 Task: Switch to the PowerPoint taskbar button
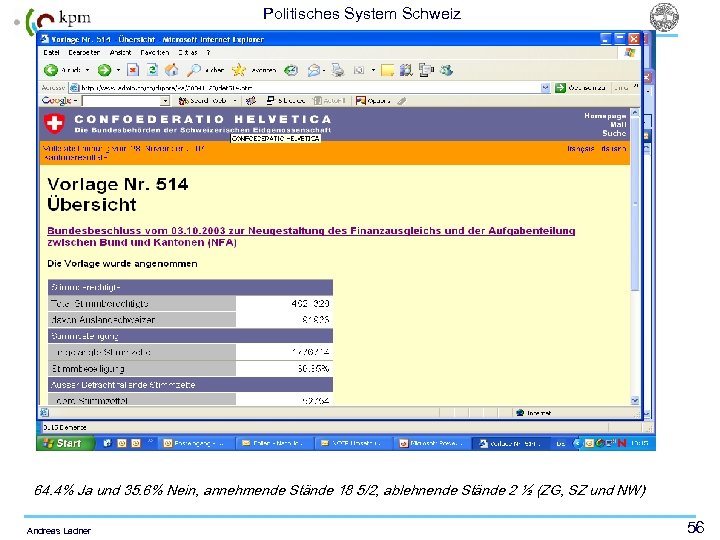[x=430, y=443]
